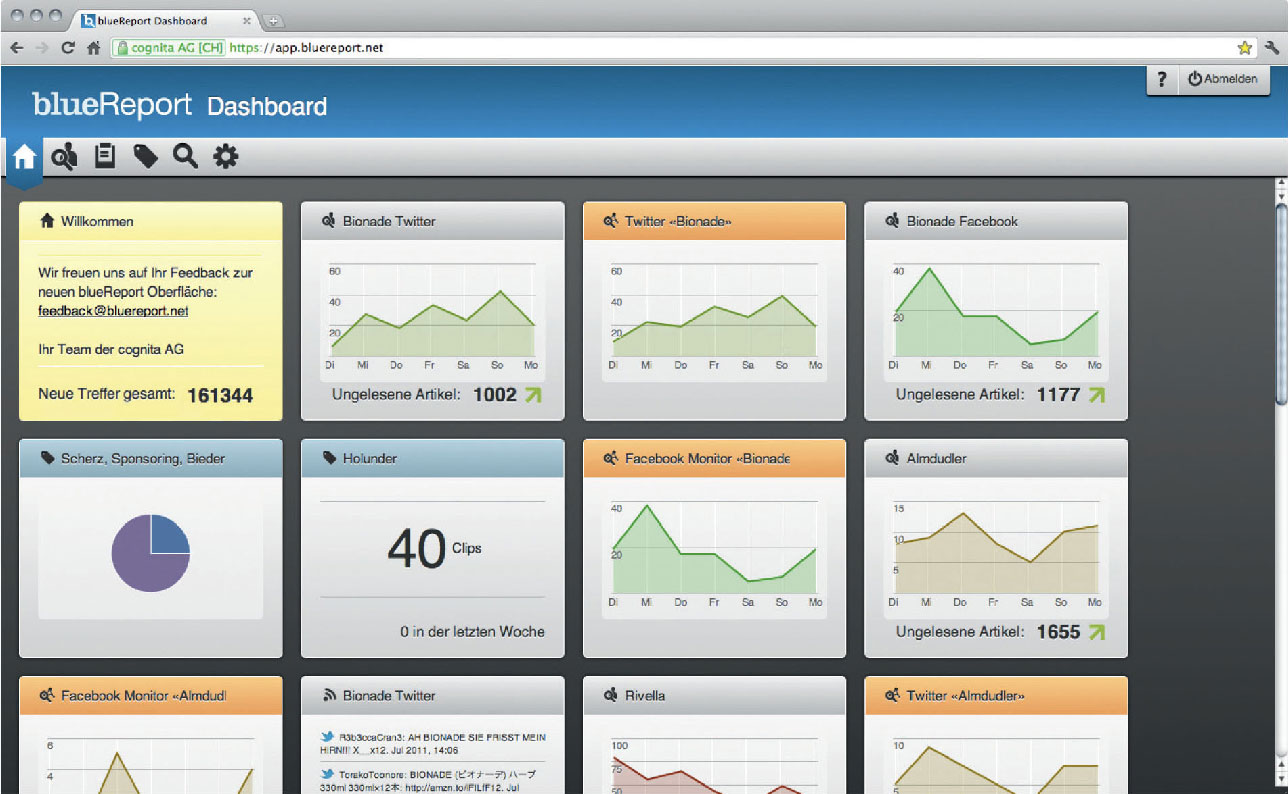Click the 1655 unread articles count
Viewport: 1288px width, 794px height.
(x=1058, y=632)
